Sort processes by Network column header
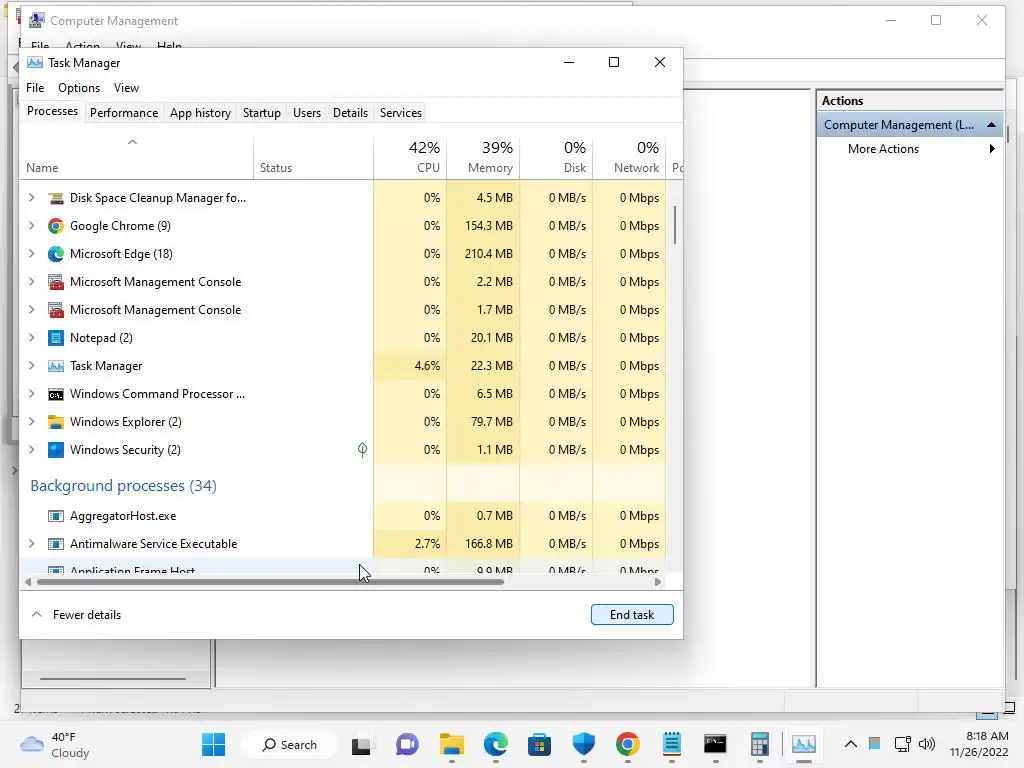The height and width of the screenshot is (768, 1024). click(x=630, y=157)
